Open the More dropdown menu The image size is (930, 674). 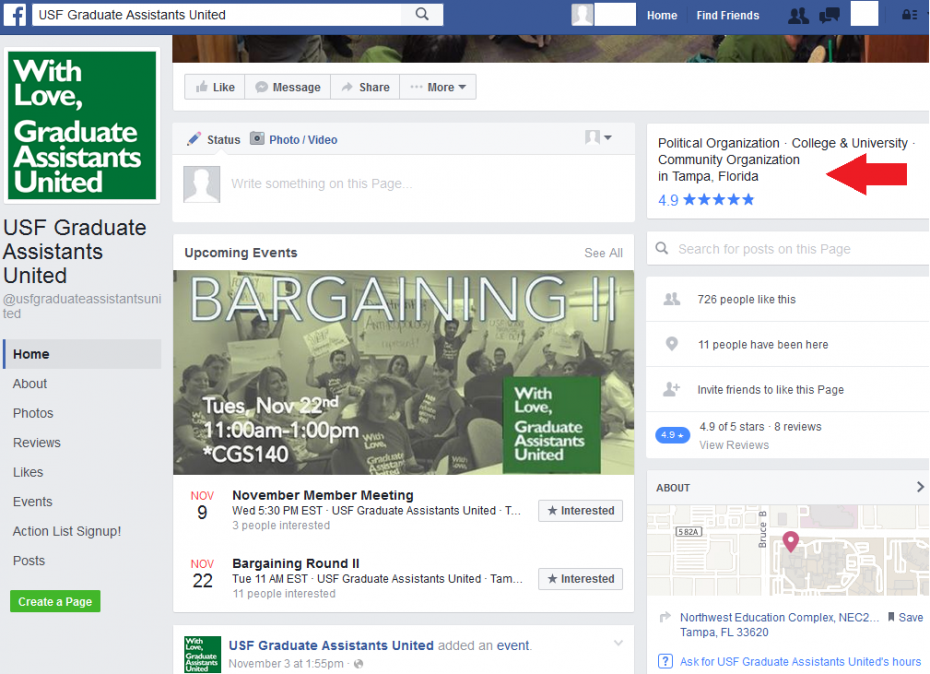click(438, 87)
